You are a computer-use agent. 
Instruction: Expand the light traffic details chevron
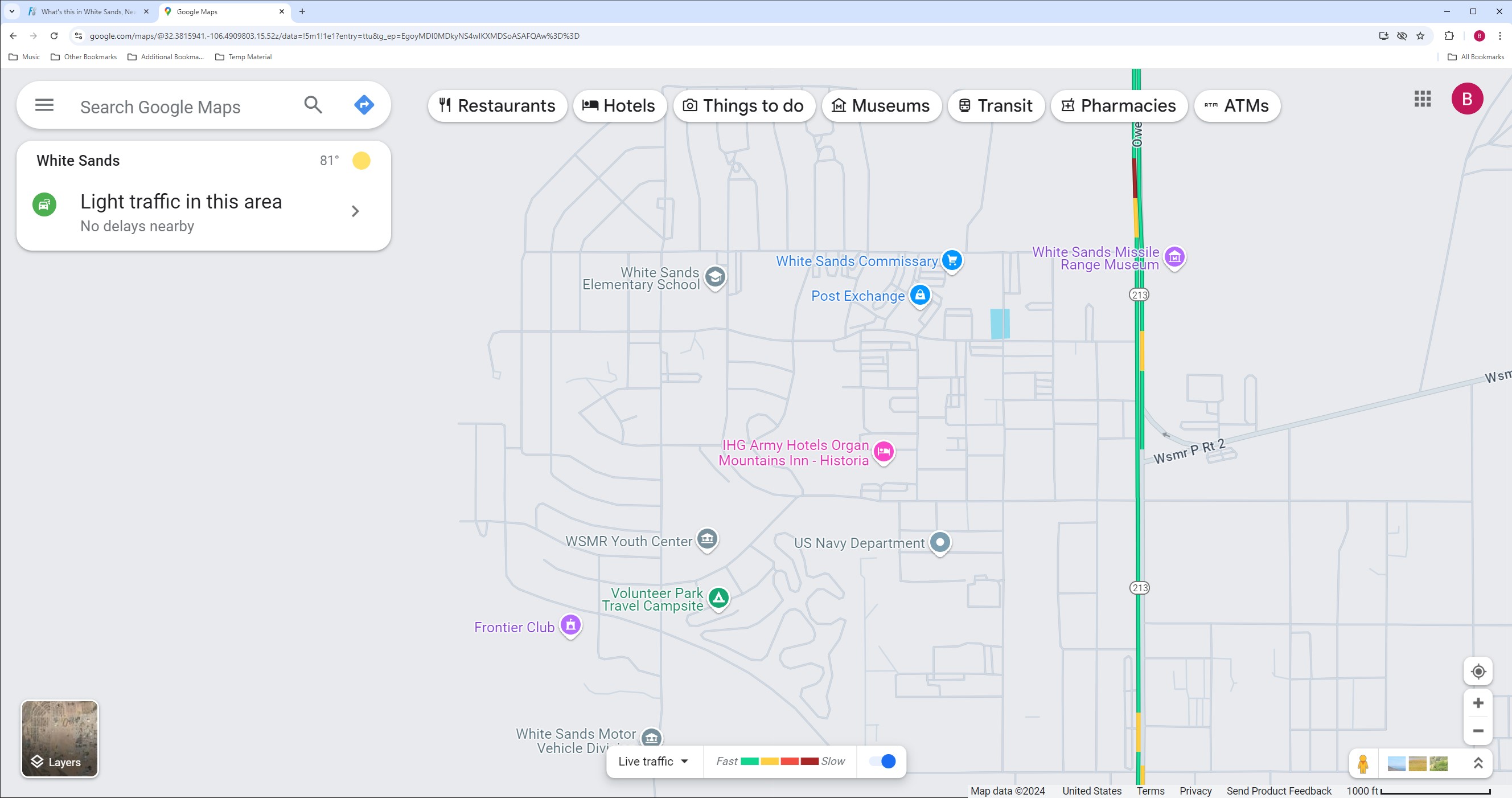(x=355, y=211)
